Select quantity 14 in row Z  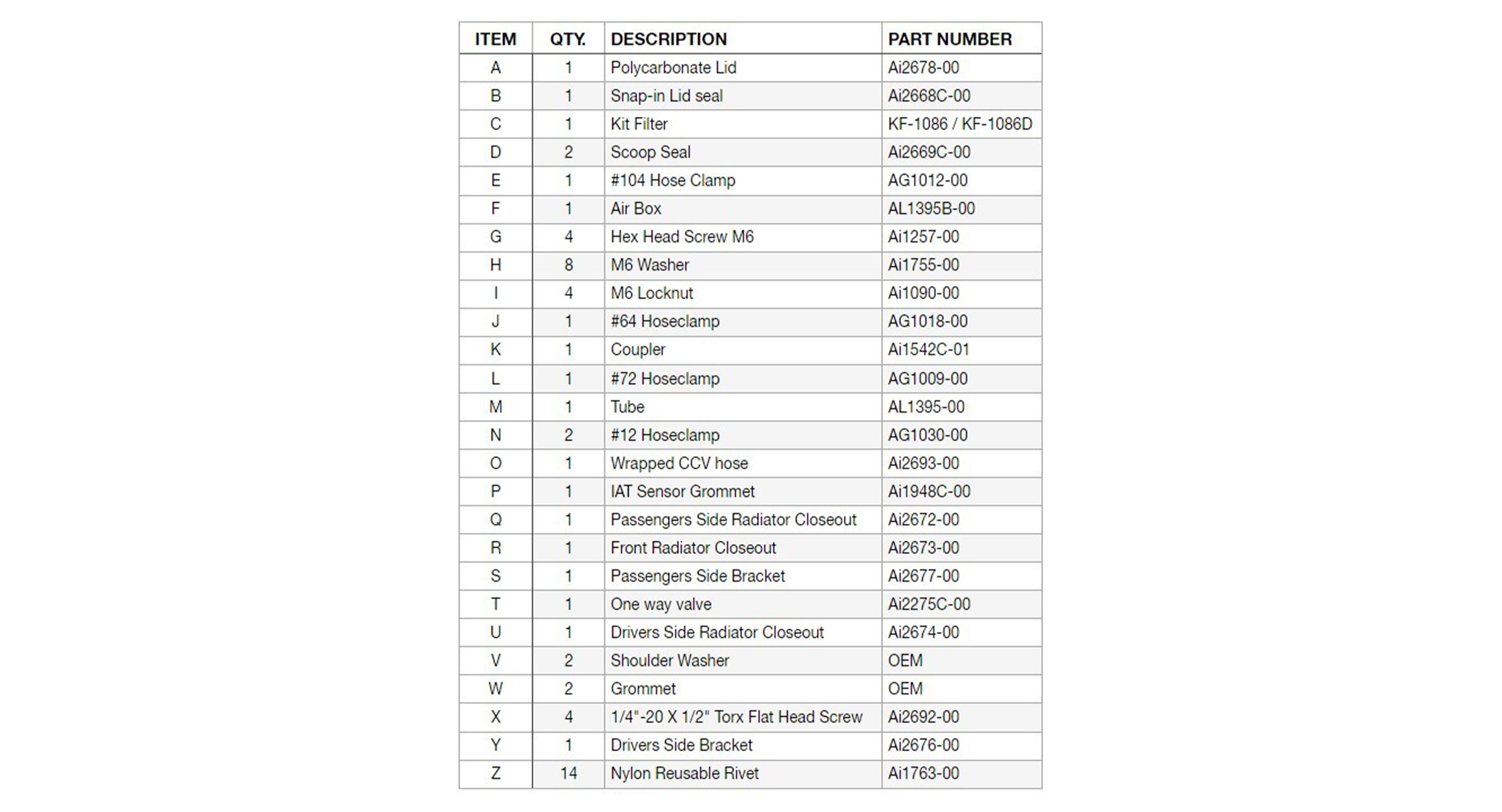tap(569, 774)
